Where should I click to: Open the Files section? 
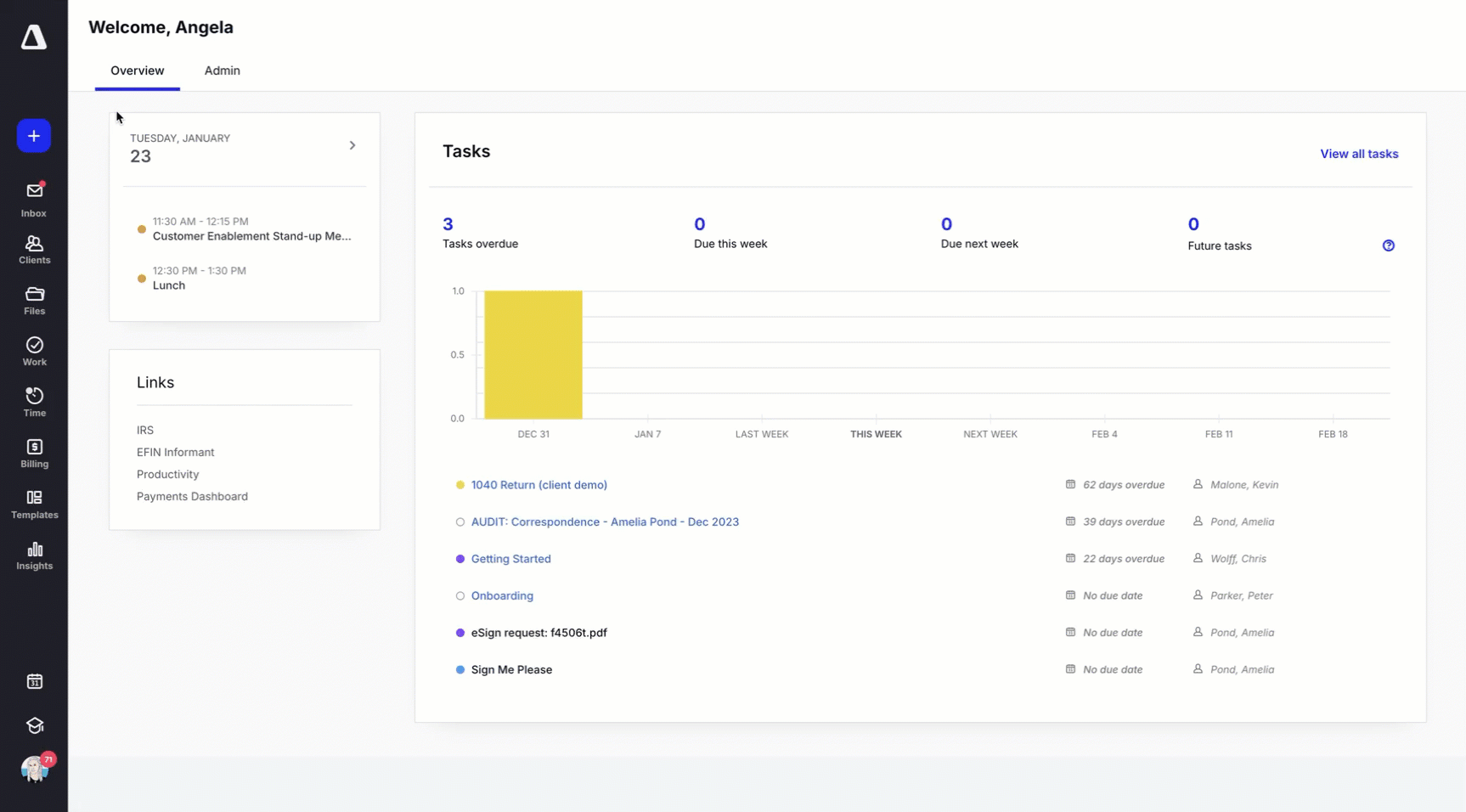click(34, 300)
